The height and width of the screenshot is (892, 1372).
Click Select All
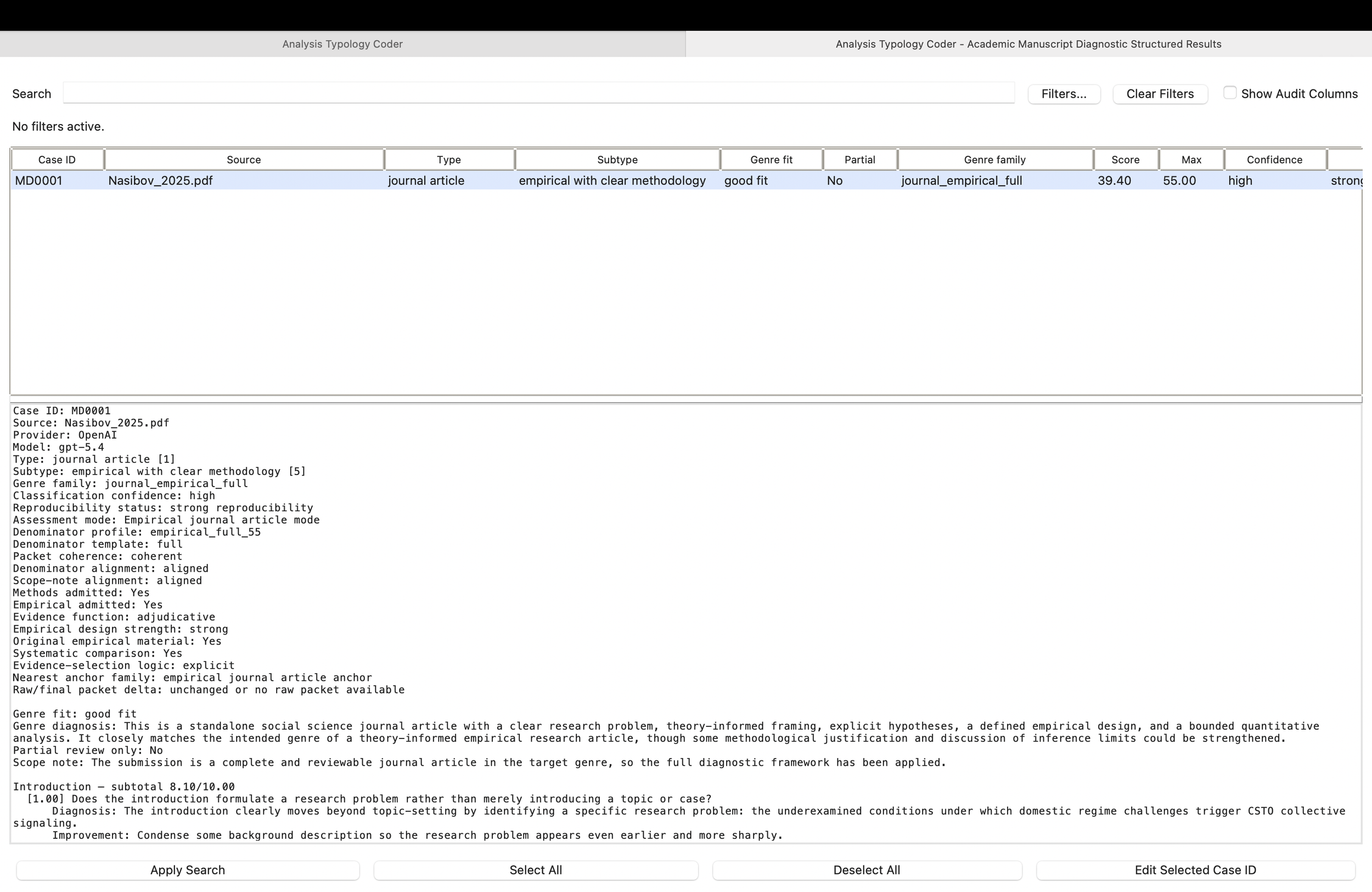click(x=535, y=870)
